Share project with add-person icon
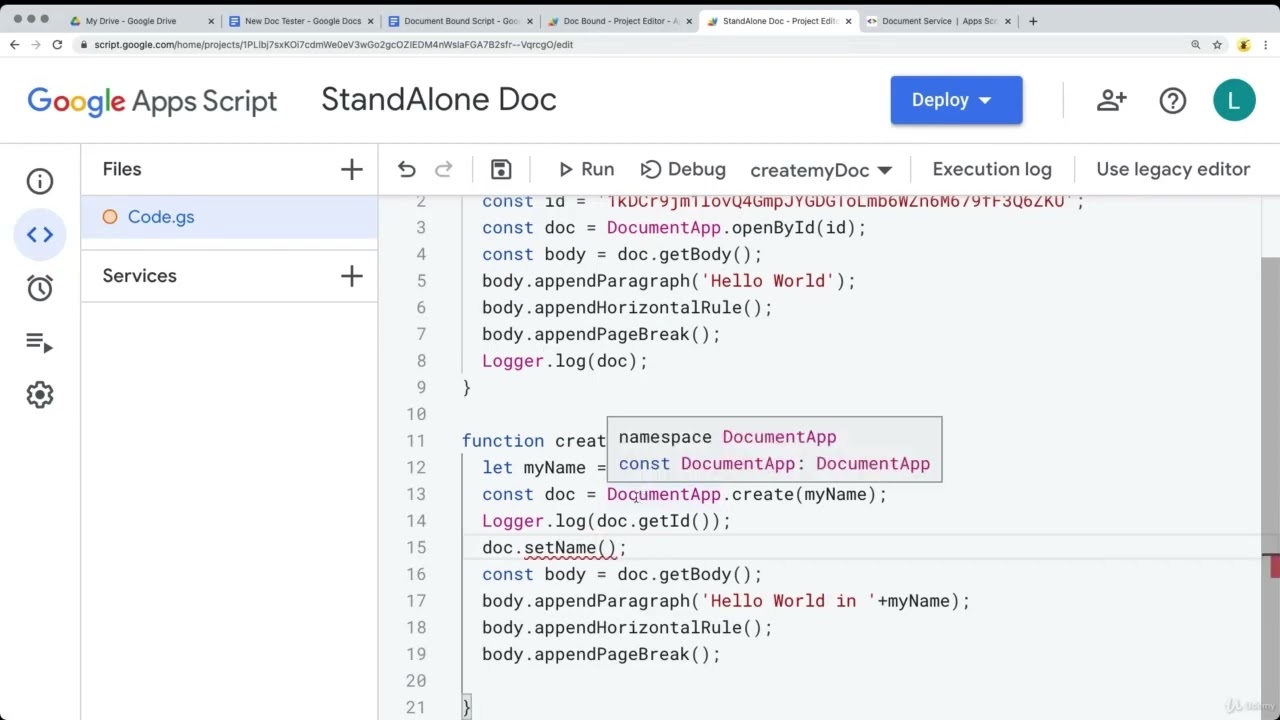1280x720 pixels. click(1111, 100)
